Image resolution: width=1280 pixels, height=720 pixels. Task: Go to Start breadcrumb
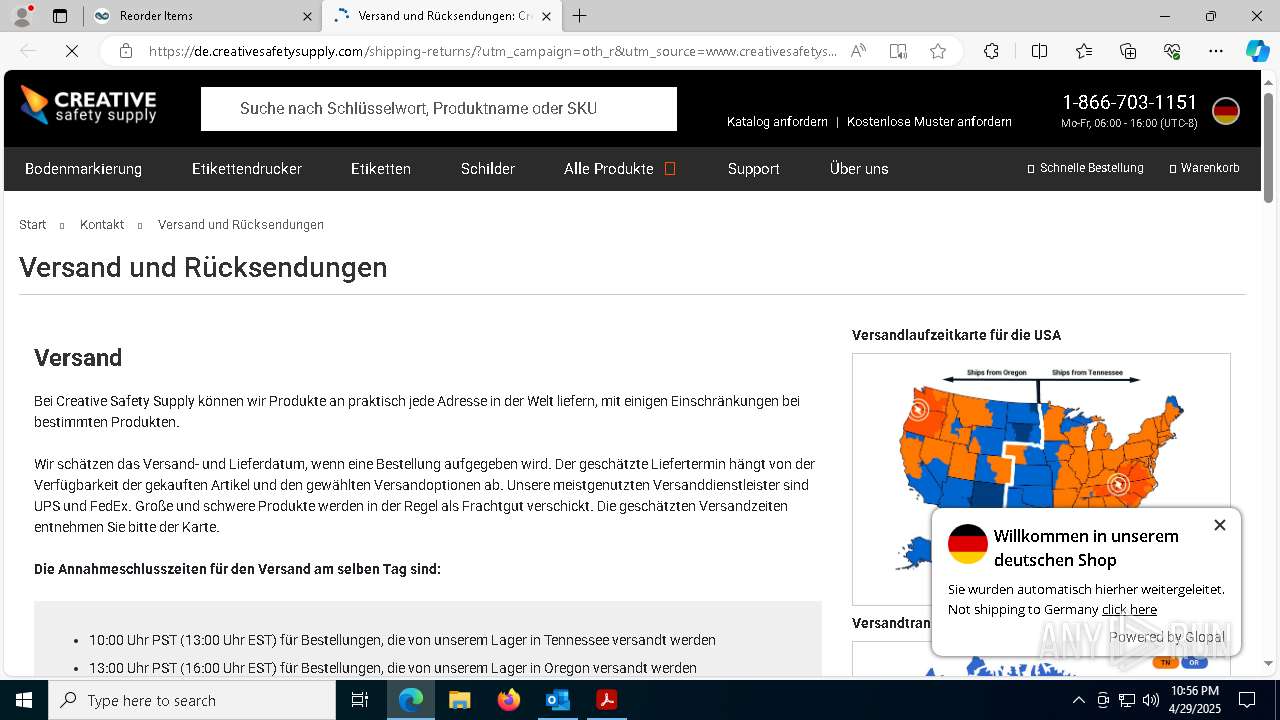point(33,225)
